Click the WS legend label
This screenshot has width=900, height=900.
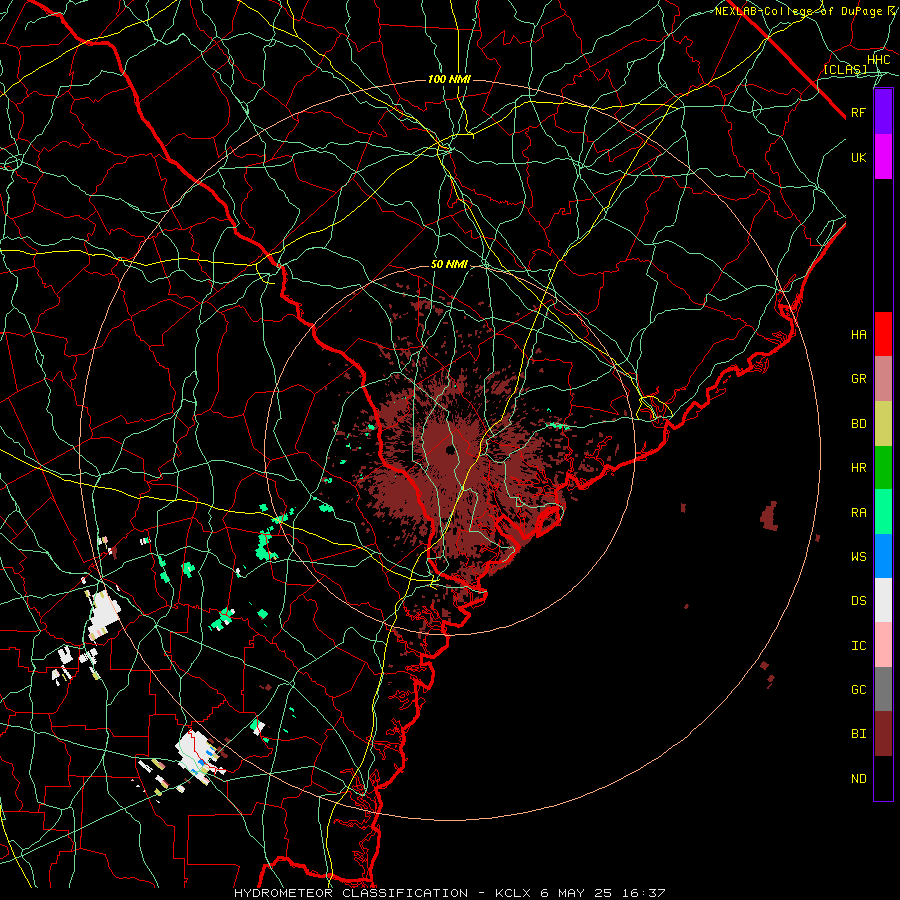[859, 557]
